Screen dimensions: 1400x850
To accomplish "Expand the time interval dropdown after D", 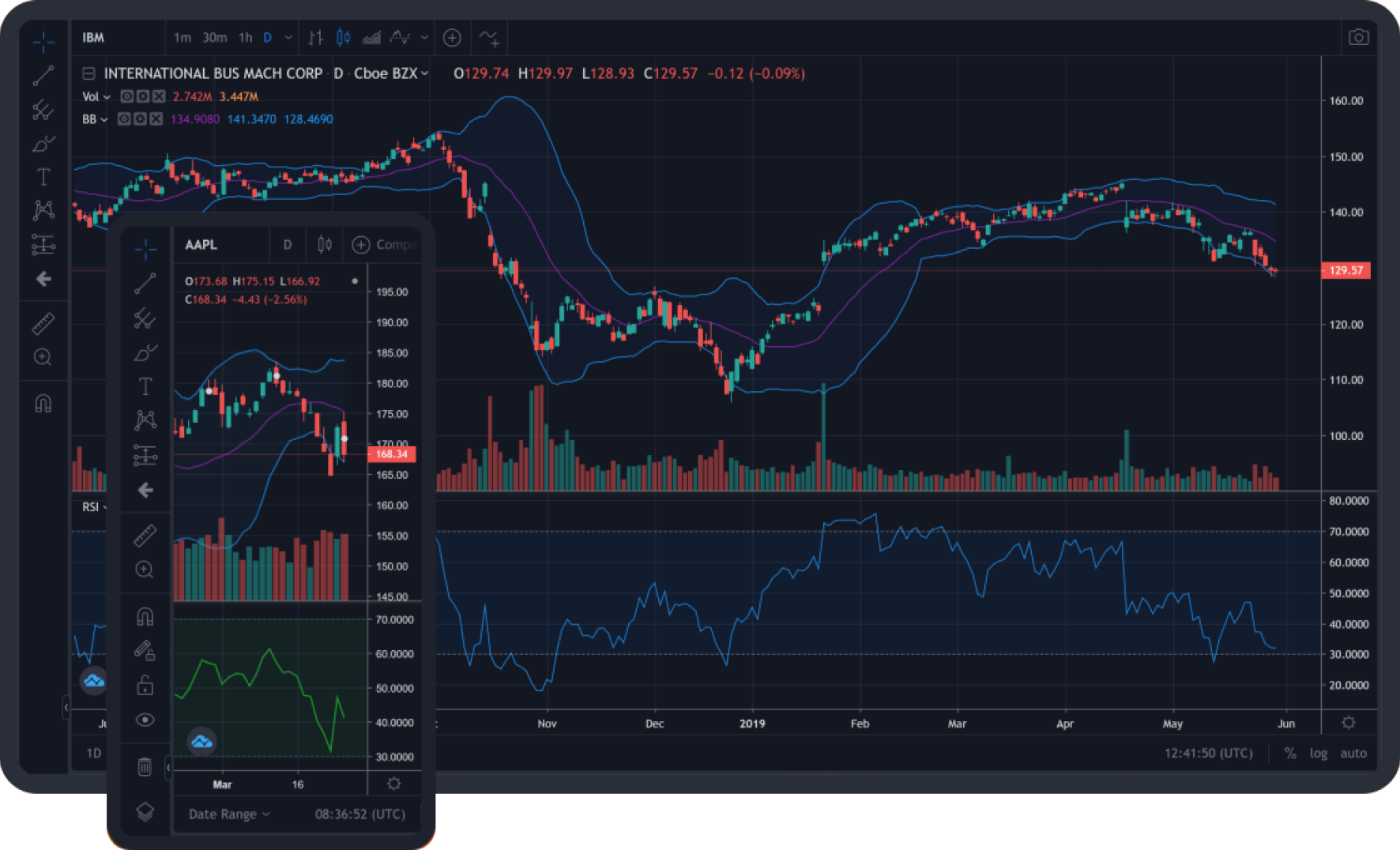I will (x=288, y=37).
